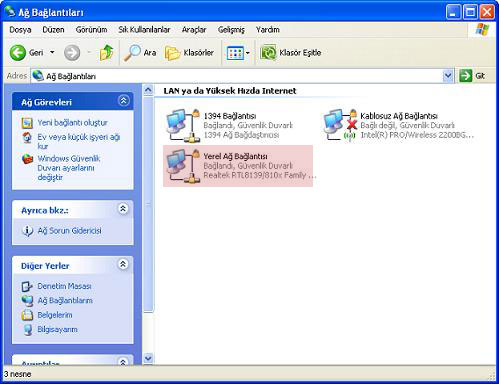Open the Ara search magnifier
499x384 pixels.
coord(132,53)
